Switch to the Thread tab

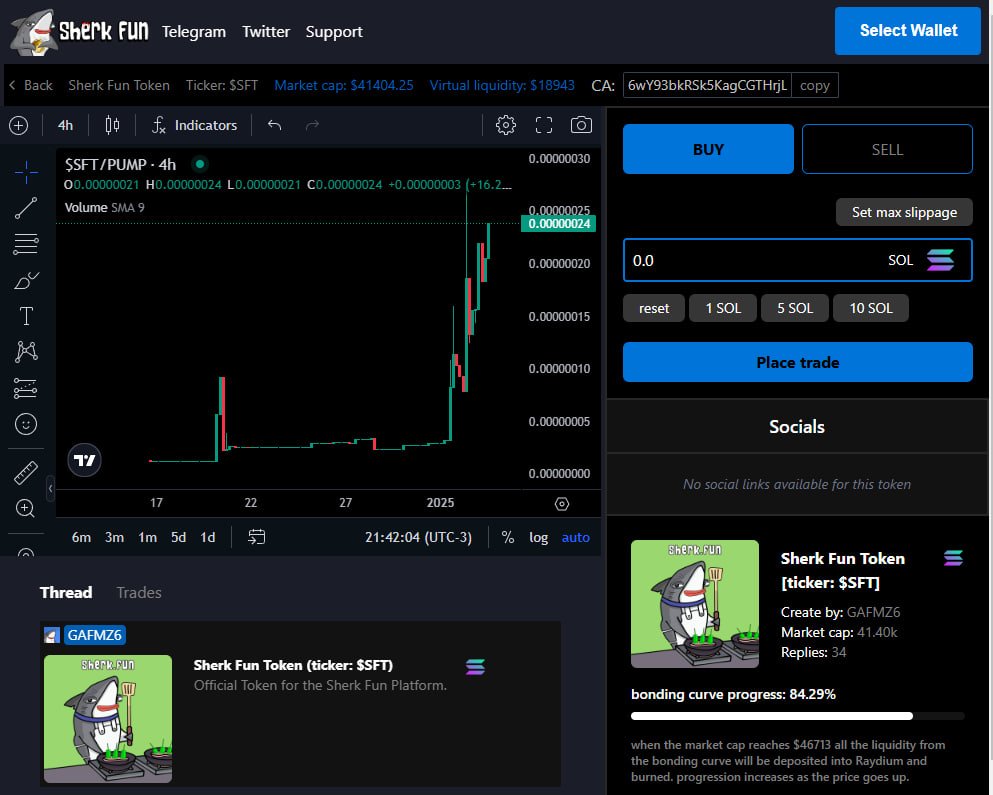click(x=66, y=592)
